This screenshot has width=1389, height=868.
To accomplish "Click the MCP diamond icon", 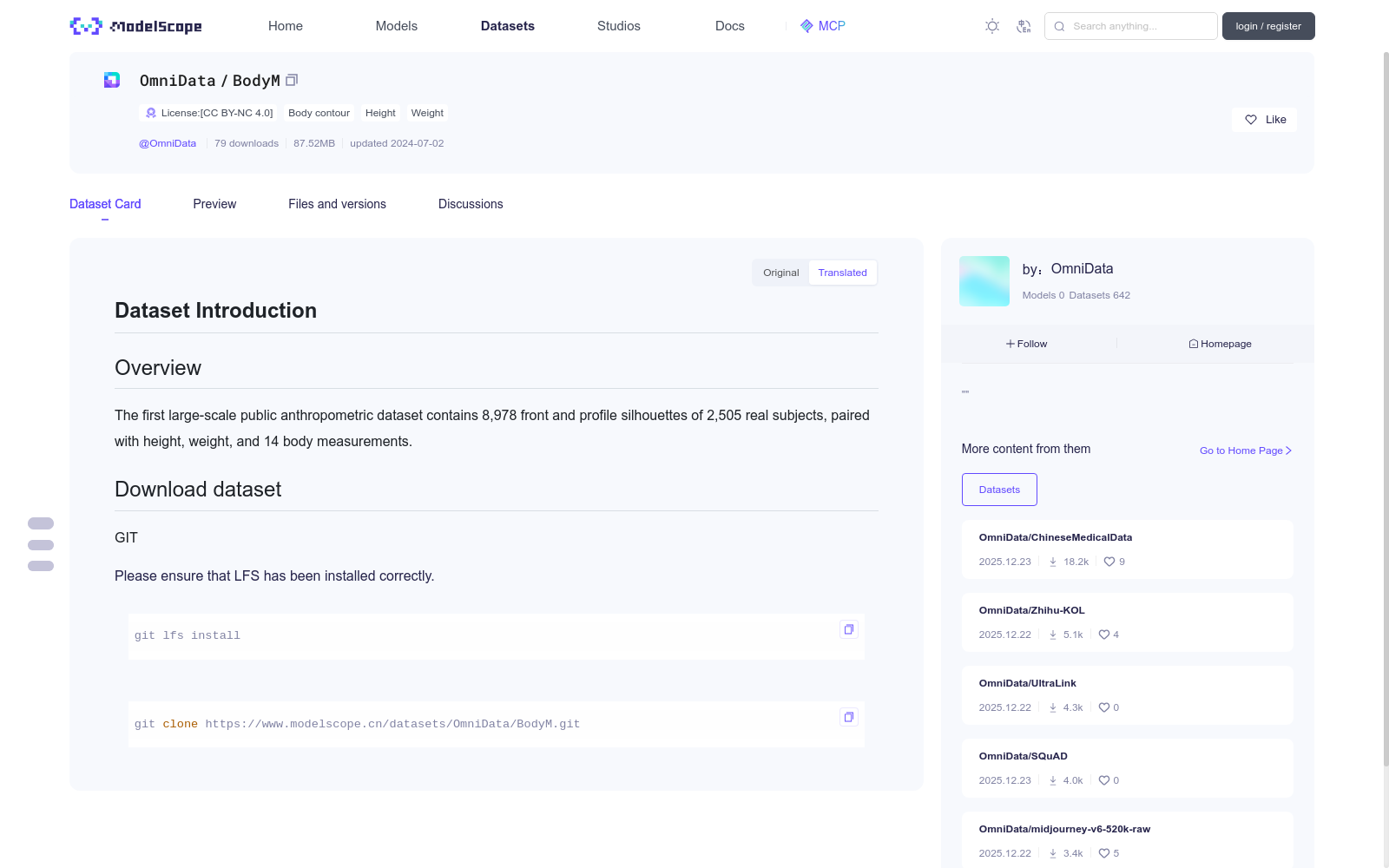I will pos(806,26).
